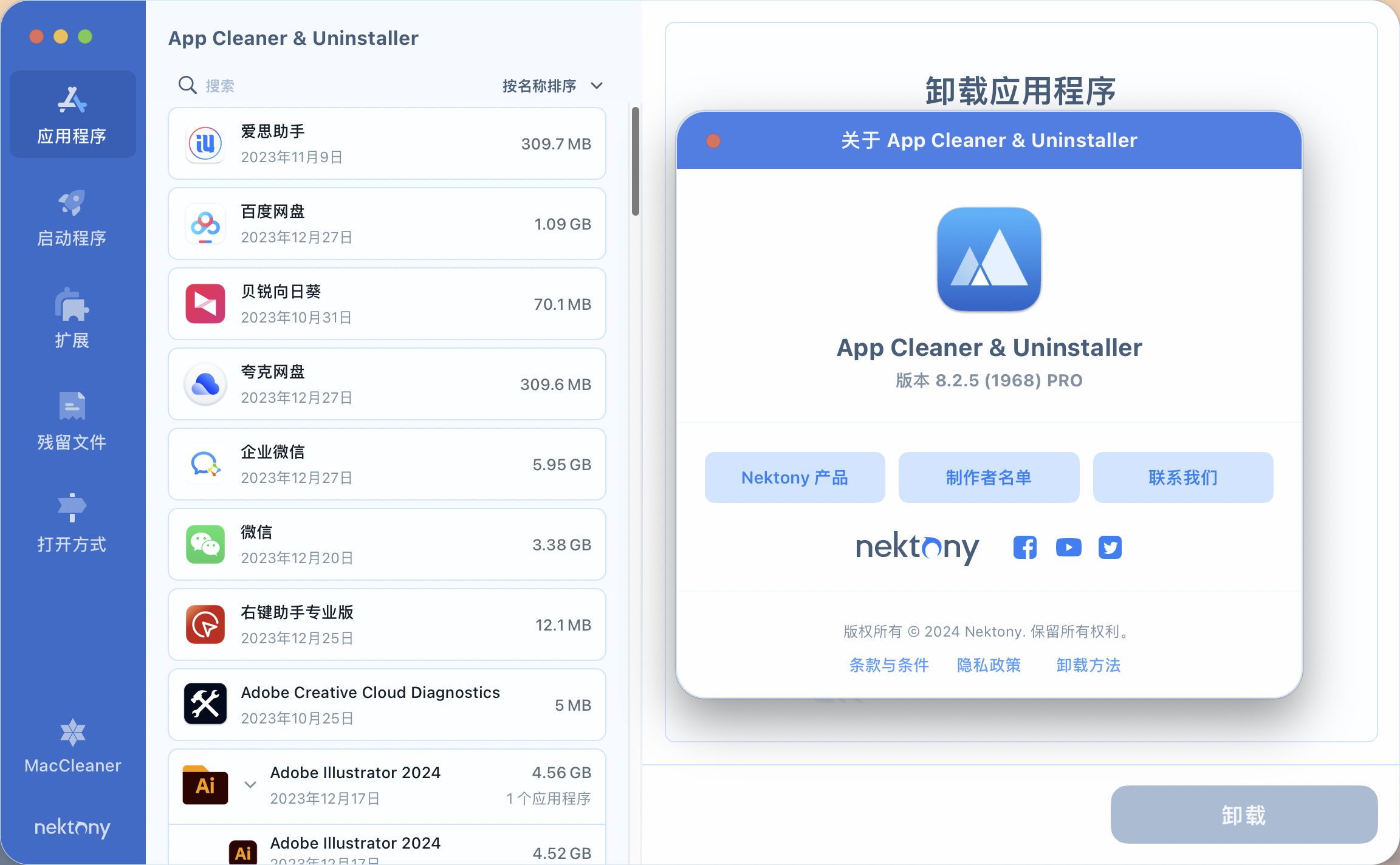Select the 爱思助手 app icon
This screenshot has height=865, width=1400.
coord(205,144)
